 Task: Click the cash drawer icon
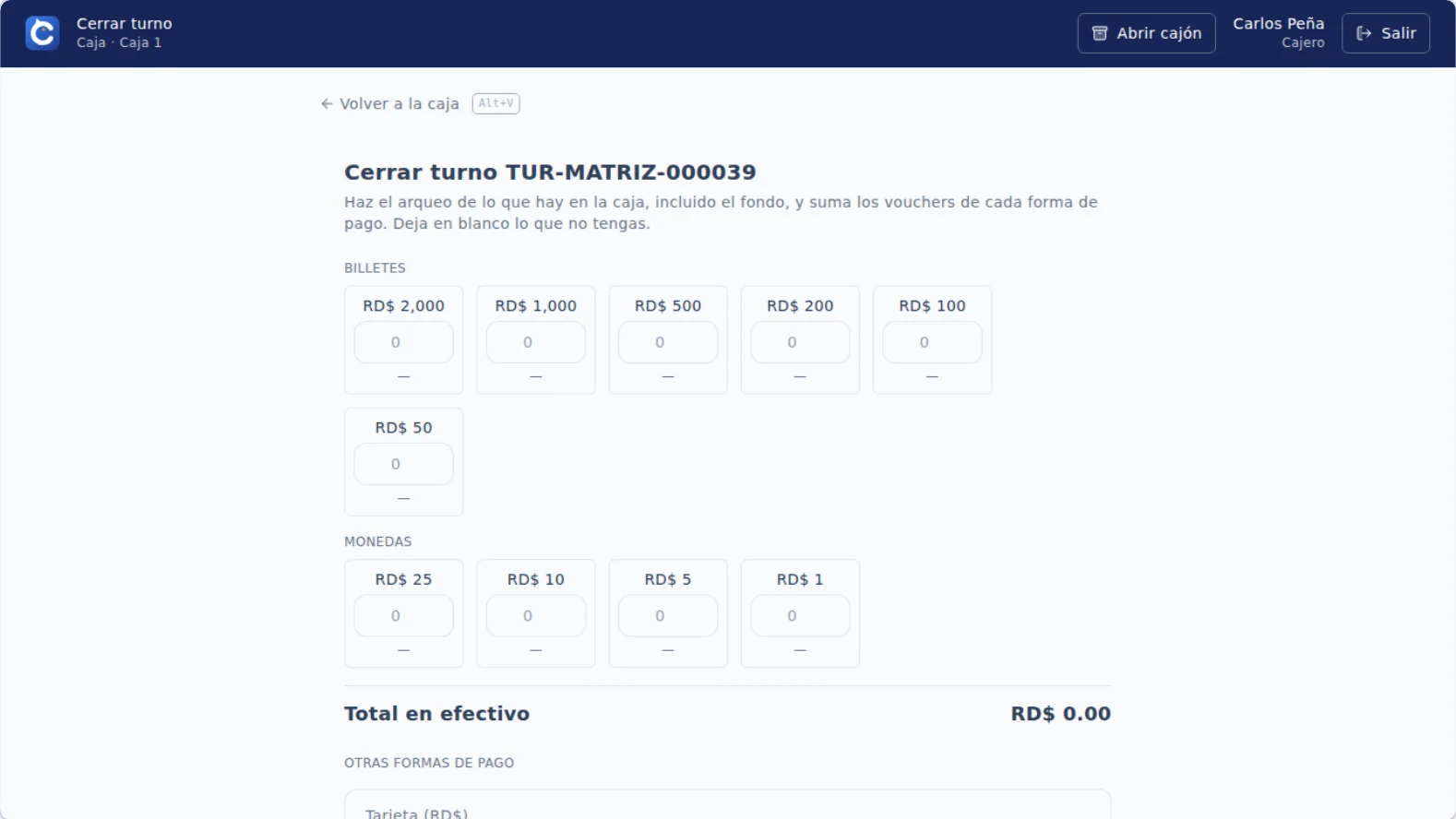[1100, 33]
